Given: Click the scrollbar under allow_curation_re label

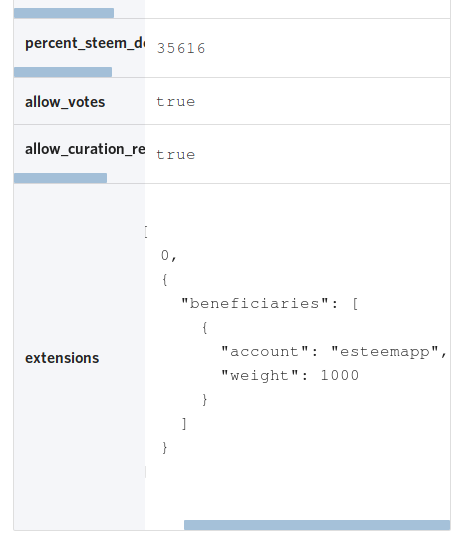Looking at the screenshot, I should [x=61, y=178].
